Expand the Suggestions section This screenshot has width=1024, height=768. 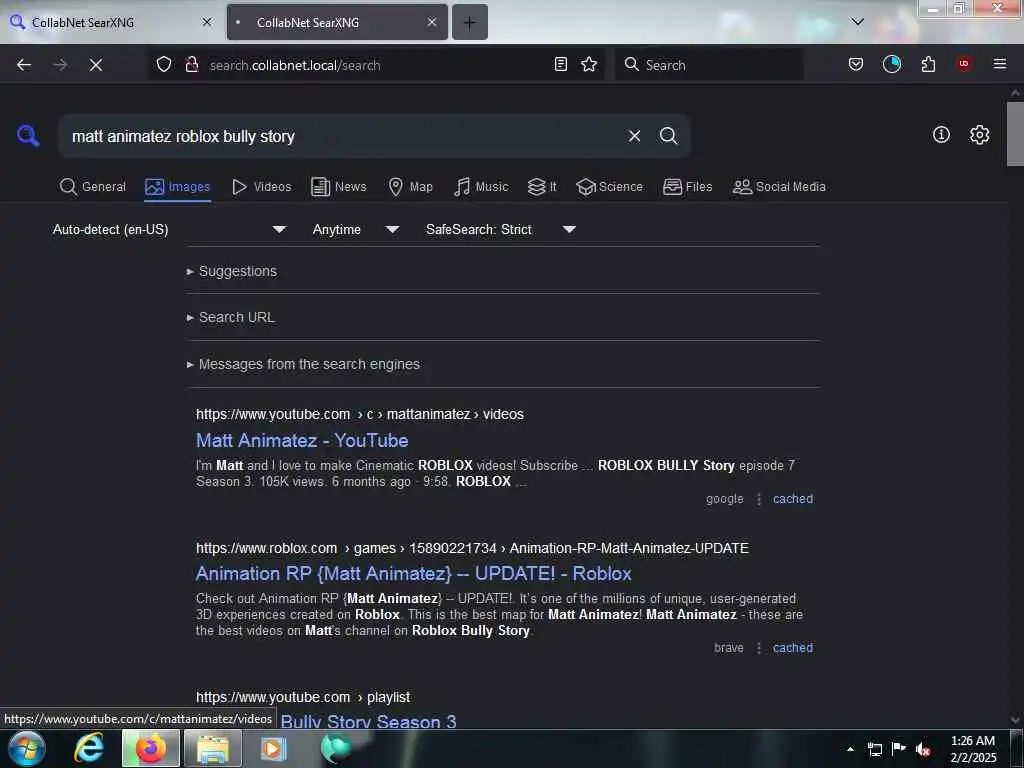(232, 271)
